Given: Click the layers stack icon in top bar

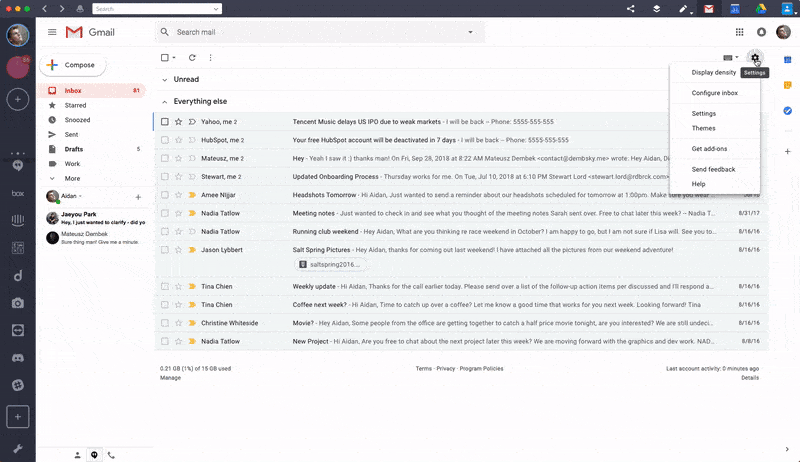Looking at the screenshot, I should [x=657, y=9].
